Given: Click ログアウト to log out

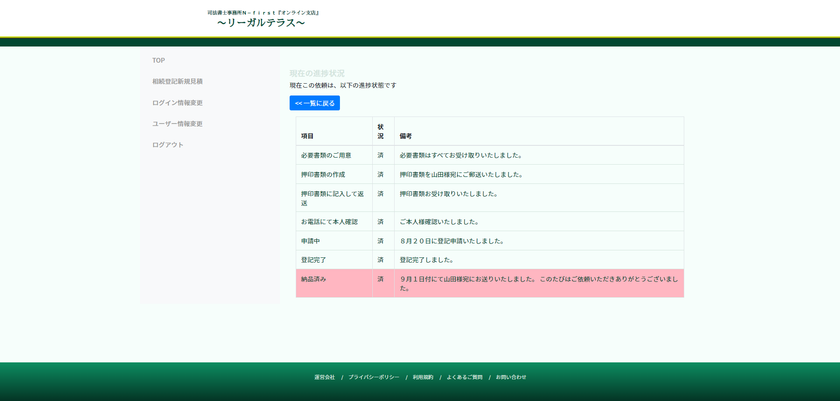Looking at the screenshot, I should click(x=168, y=145).
